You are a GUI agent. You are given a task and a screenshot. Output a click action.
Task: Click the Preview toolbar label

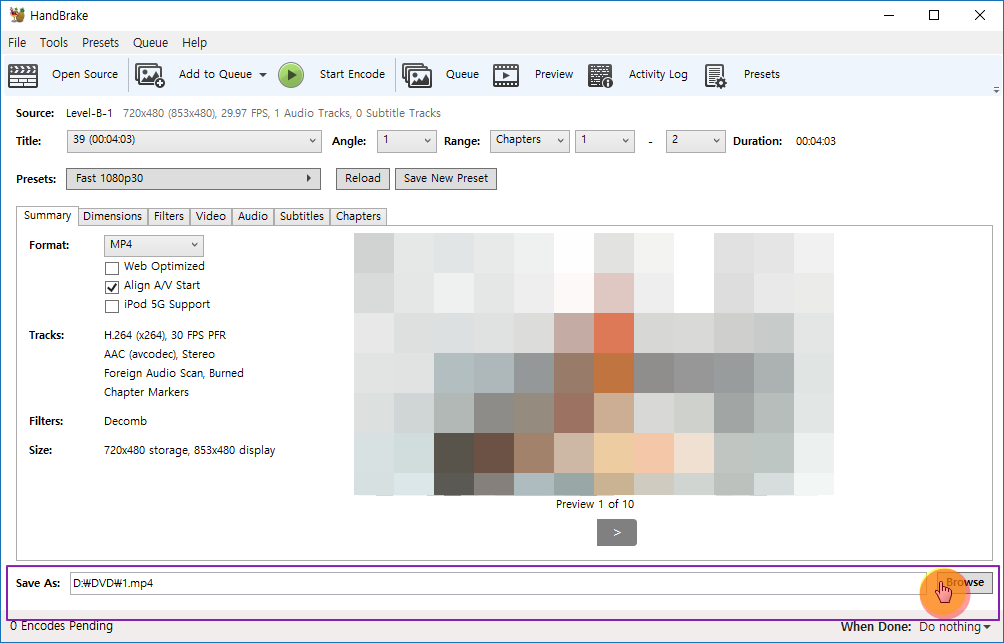tap(554, 75)
